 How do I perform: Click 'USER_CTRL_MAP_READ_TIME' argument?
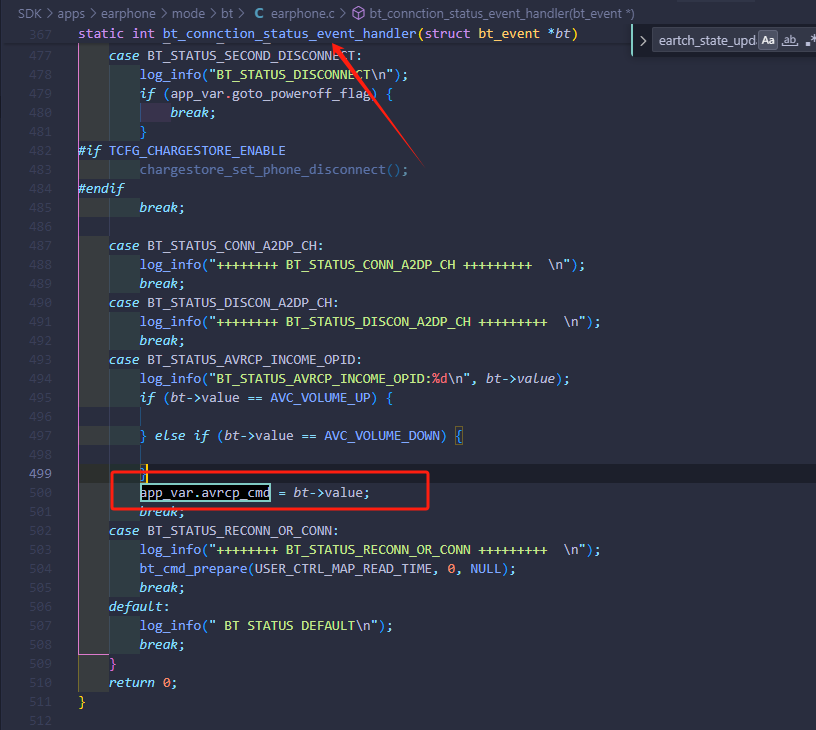click(x=343, y=569)
